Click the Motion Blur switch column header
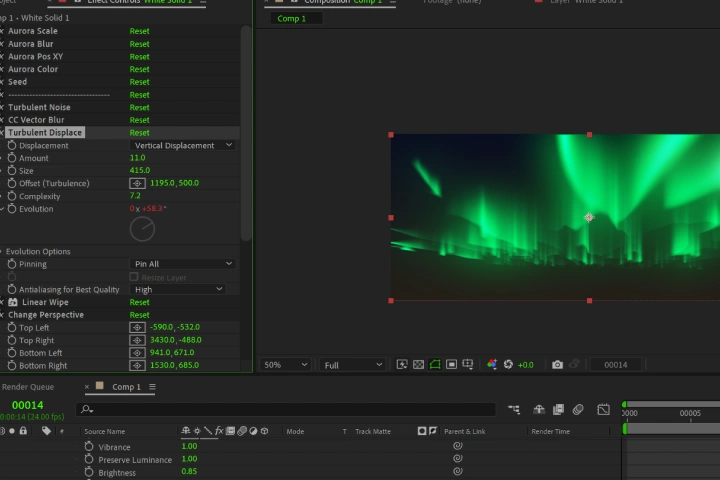 point(242,431)
